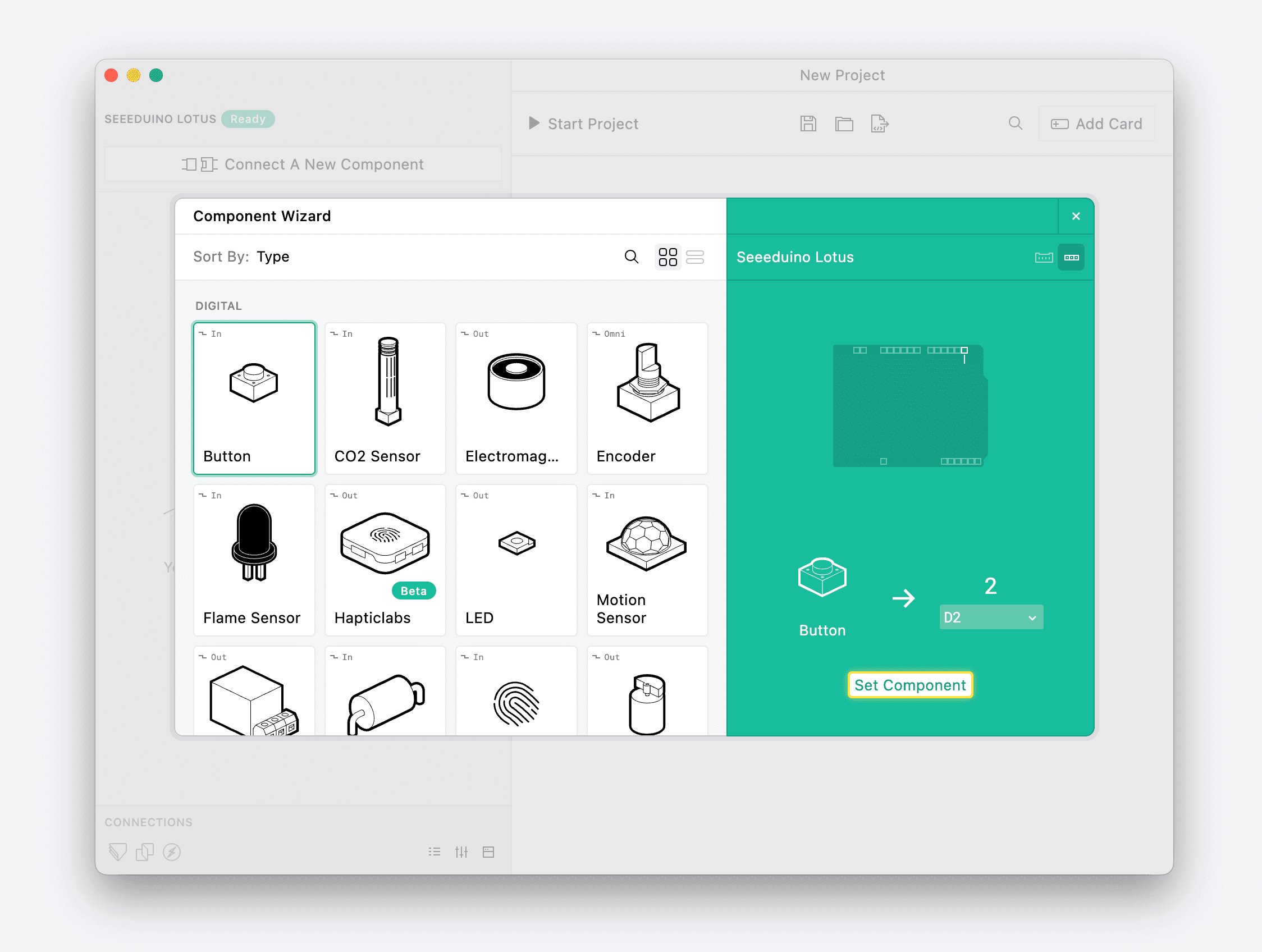Open the Sort By Type selector
Screen dimensions: 1262x952
coord(273,257)
